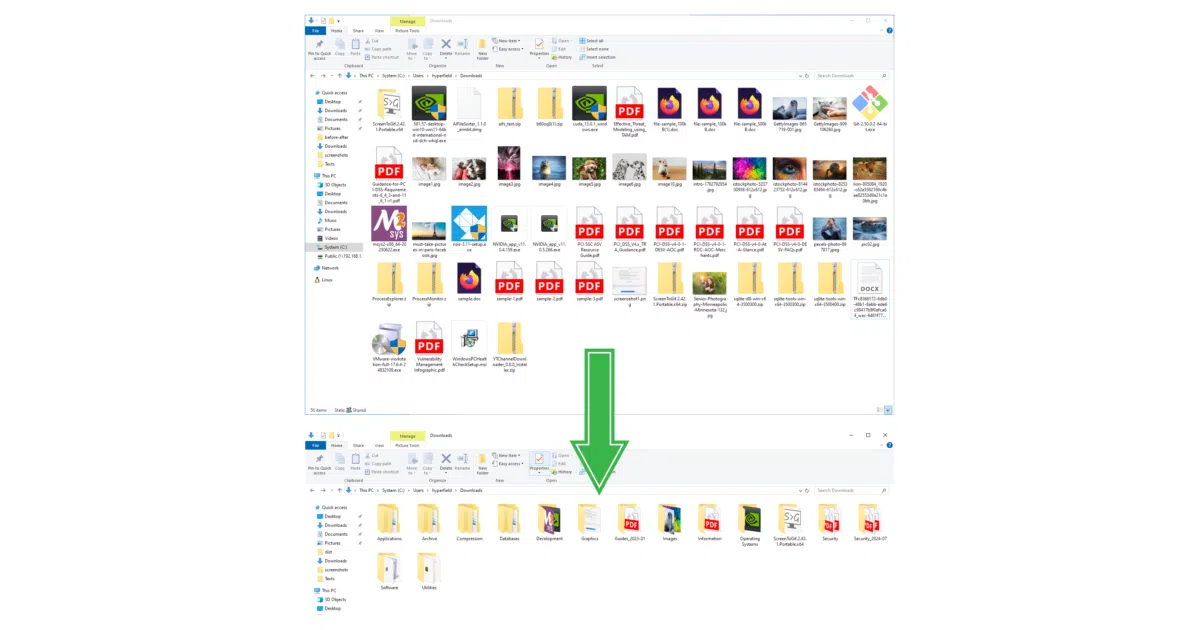1200x630 pixels.
Task: Open the Utilities folder in lower window
Action: point(429,573)
